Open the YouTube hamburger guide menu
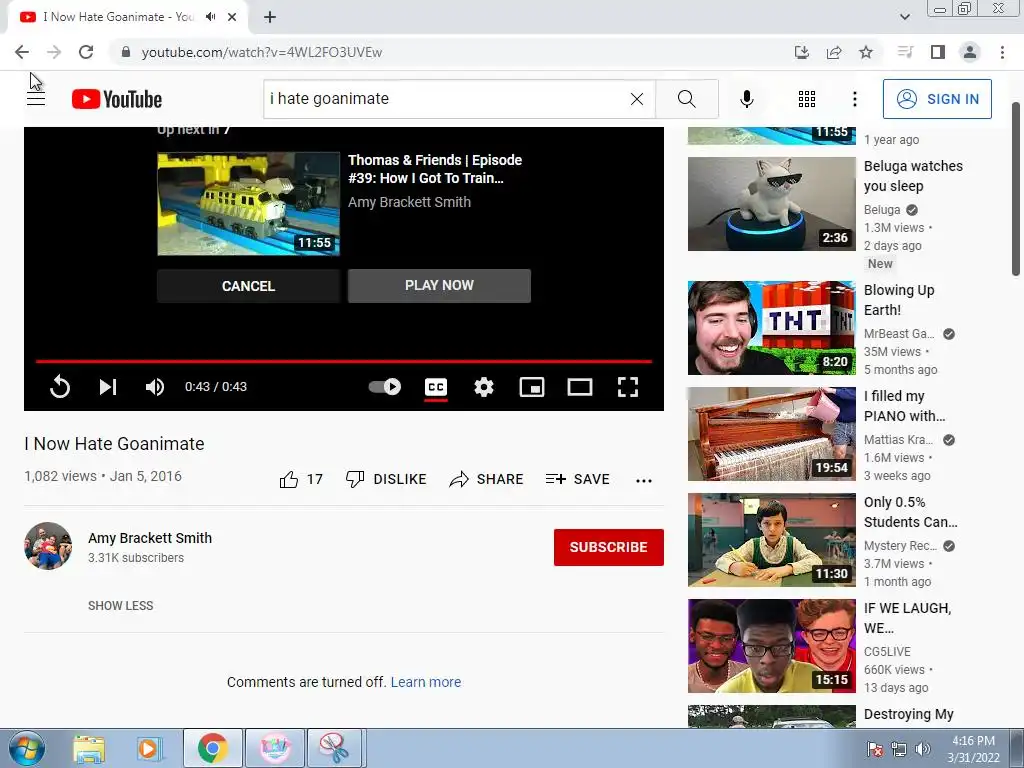1024x768 pixels. [x=36, y=99]
